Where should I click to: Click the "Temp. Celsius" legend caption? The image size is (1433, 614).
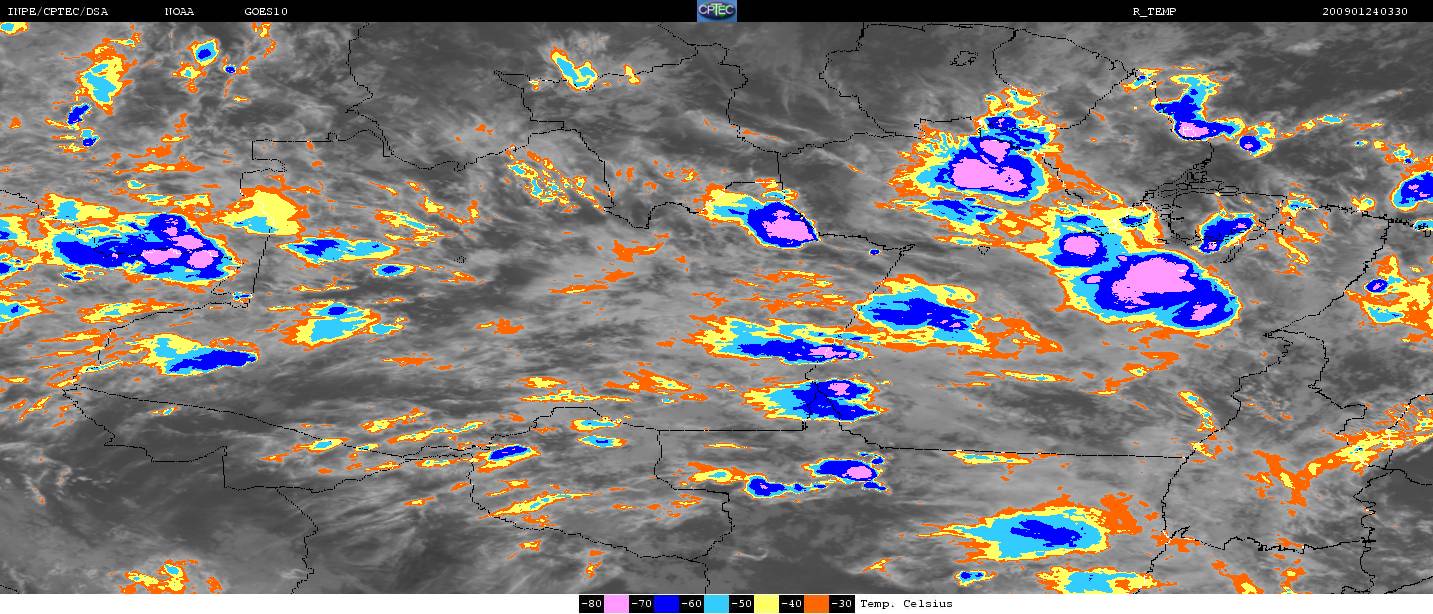(906, 604)
